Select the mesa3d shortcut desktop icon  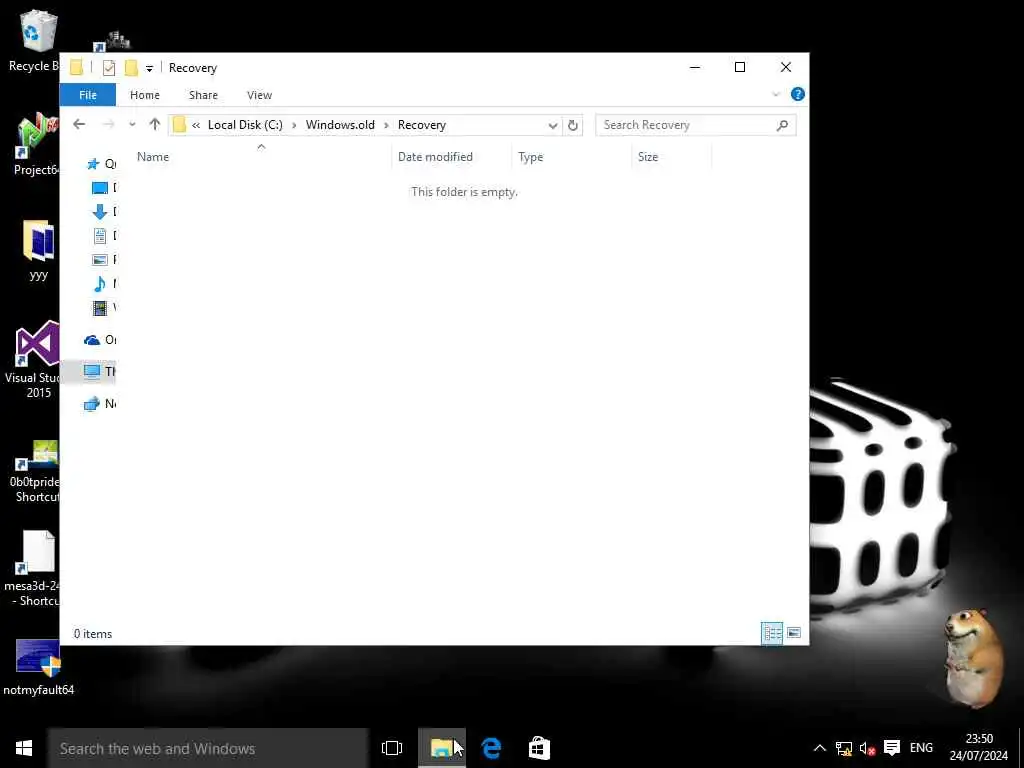(37, 568)
